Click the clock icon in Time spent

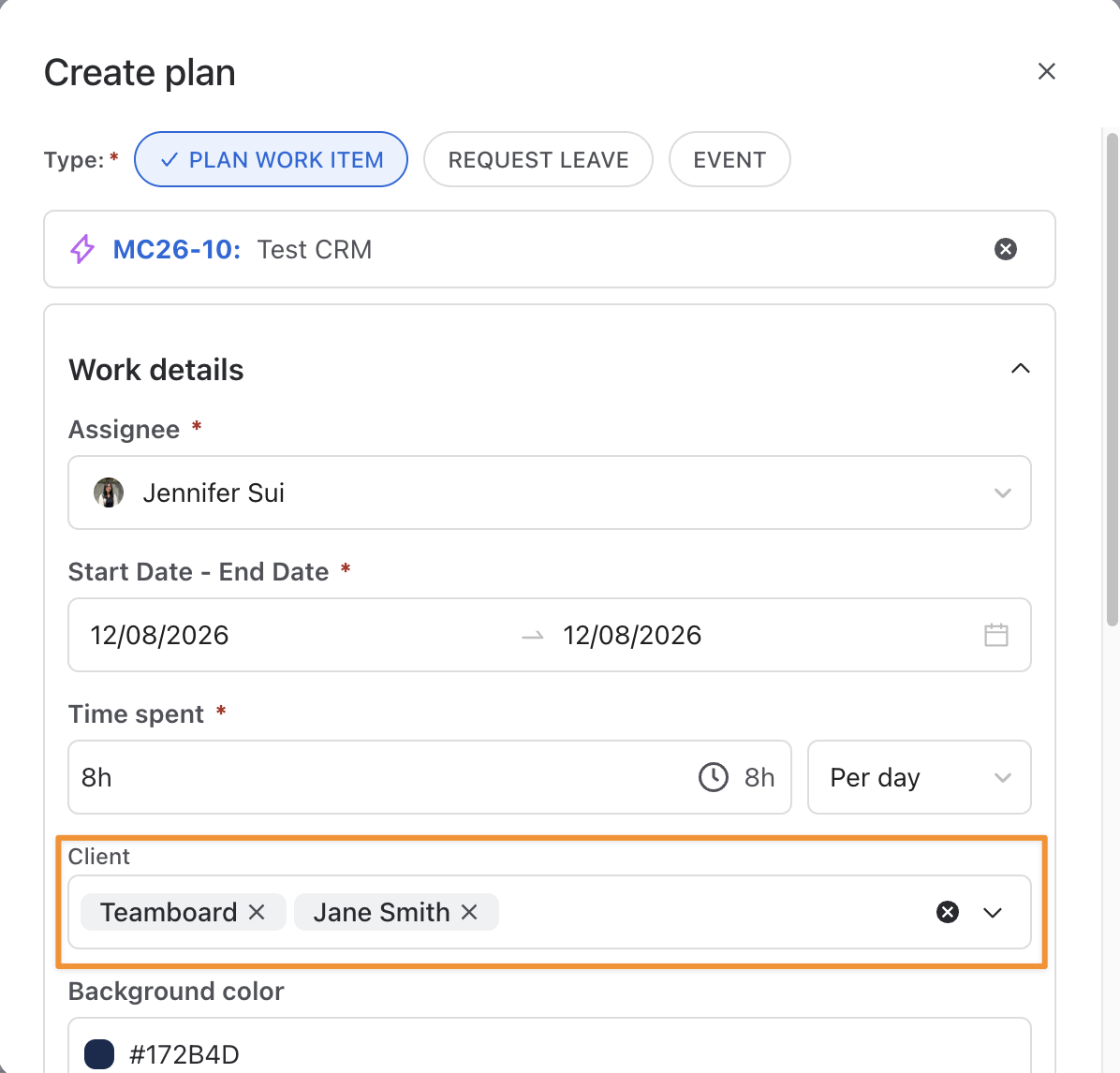pos(713,777)
